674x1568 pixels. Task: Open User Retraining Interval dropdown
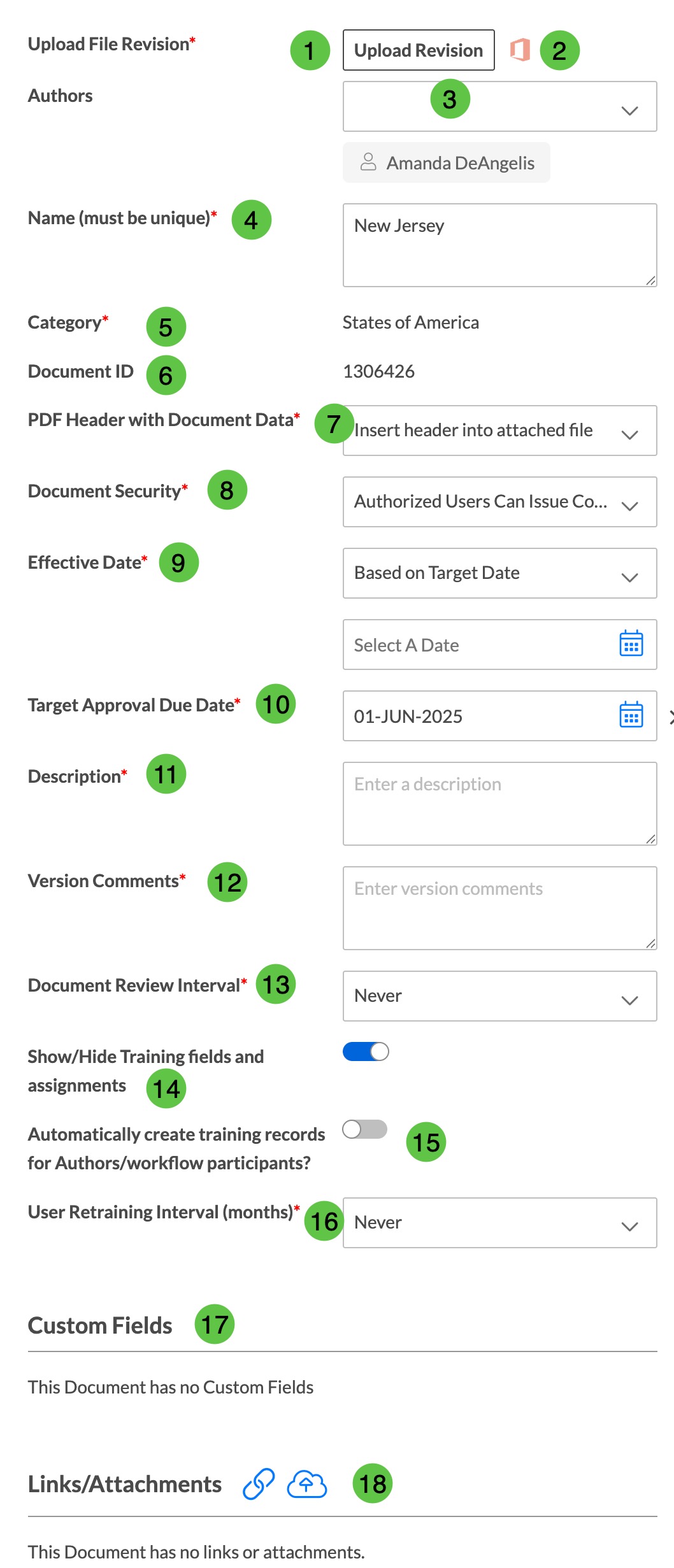(x=500, y=1223)
